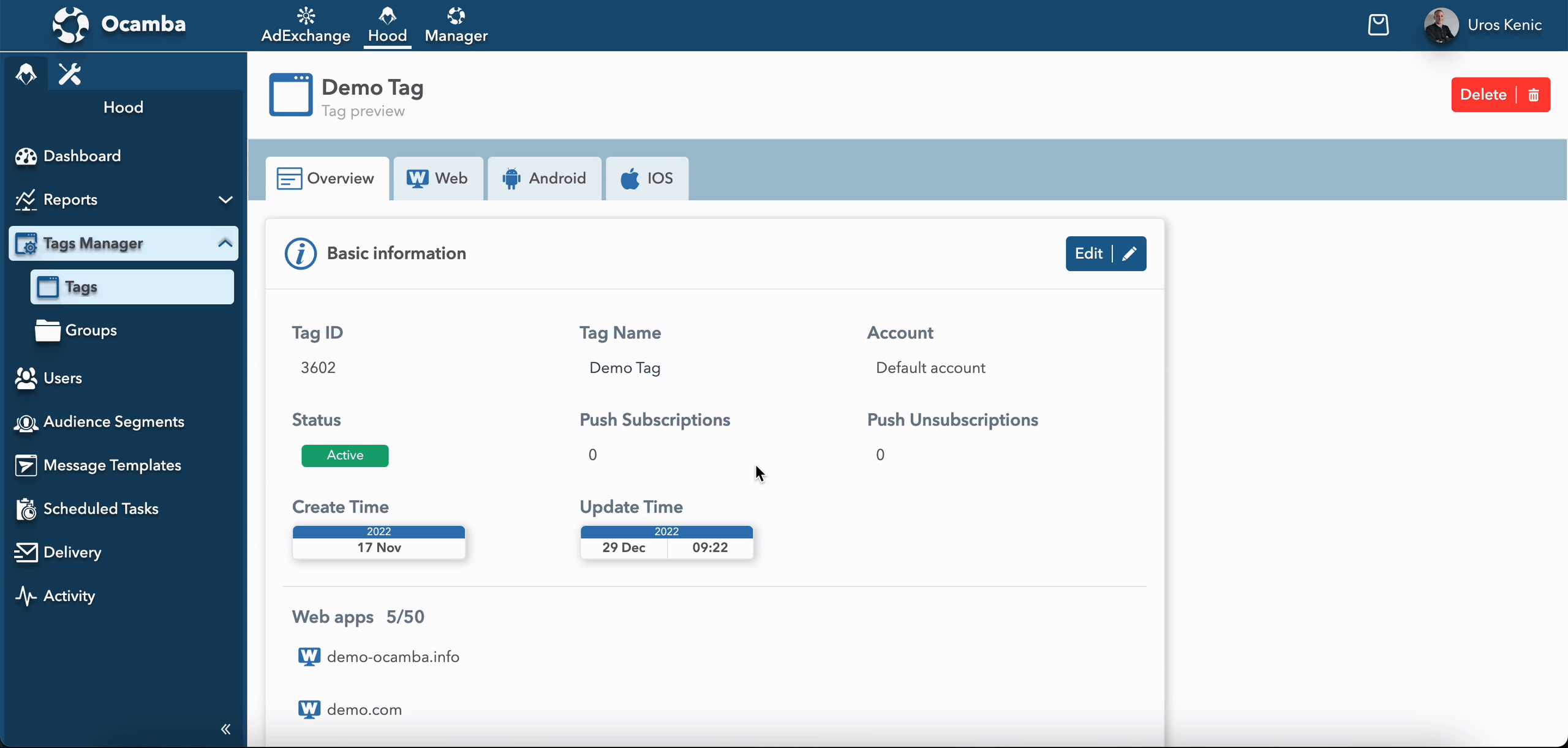The height and width of the screenshot is (748, 1568).
Task: Click the Message Templates icon
Action: pos(26,466)
